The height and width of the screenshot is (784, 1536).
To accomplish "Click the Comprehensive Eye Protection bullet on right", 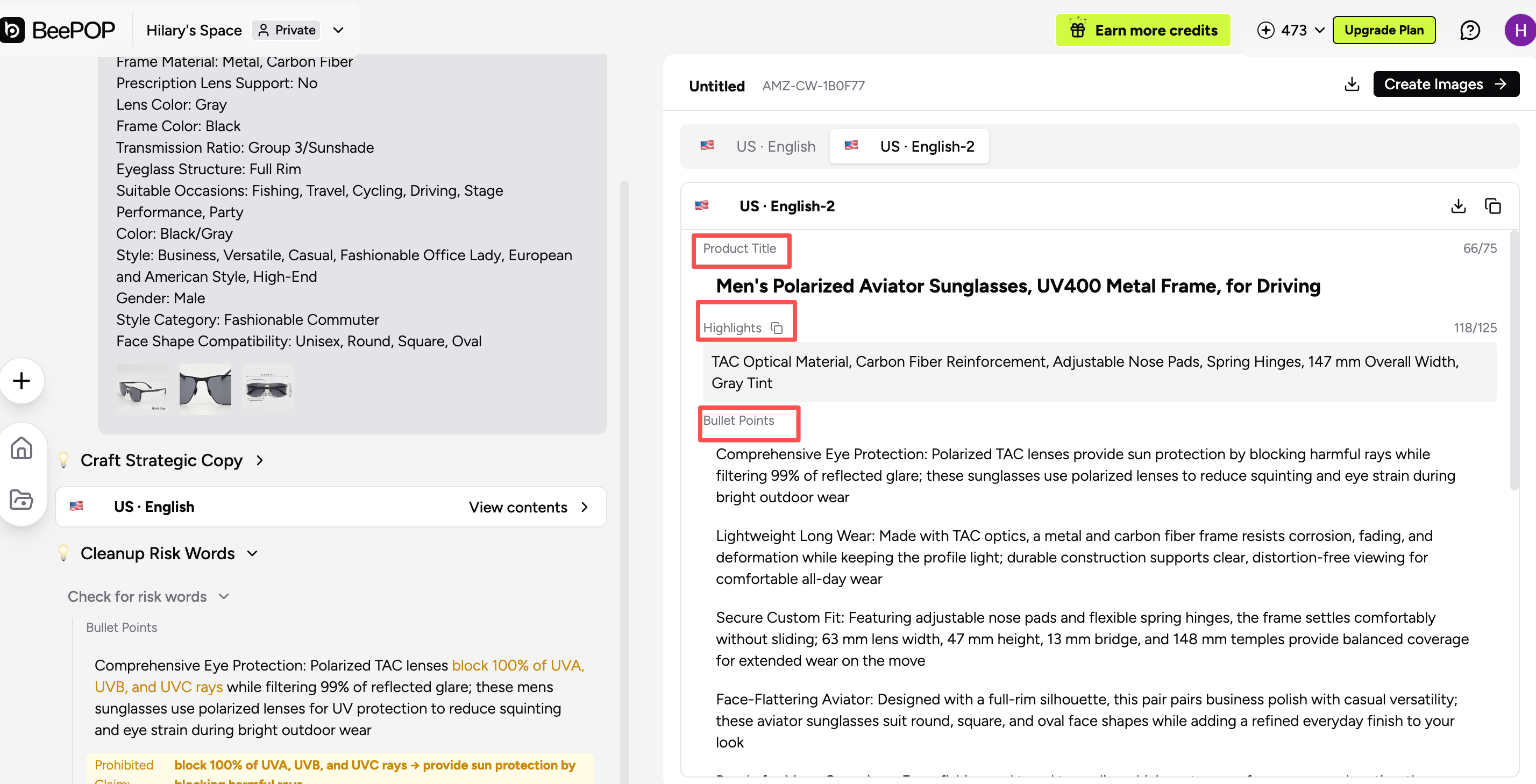I will [x=1085, y=475].
